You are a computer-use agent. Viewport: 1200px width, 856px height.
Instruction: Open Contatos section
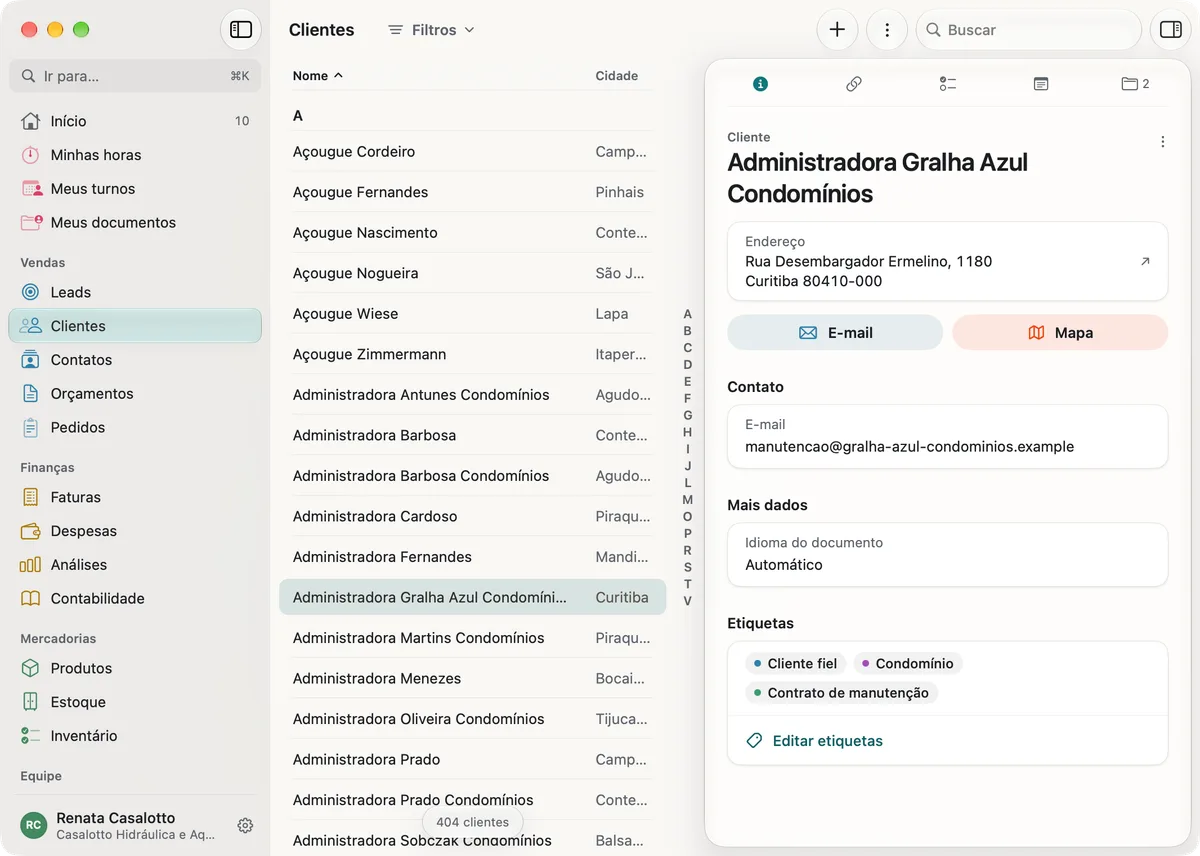pos(135,360)
